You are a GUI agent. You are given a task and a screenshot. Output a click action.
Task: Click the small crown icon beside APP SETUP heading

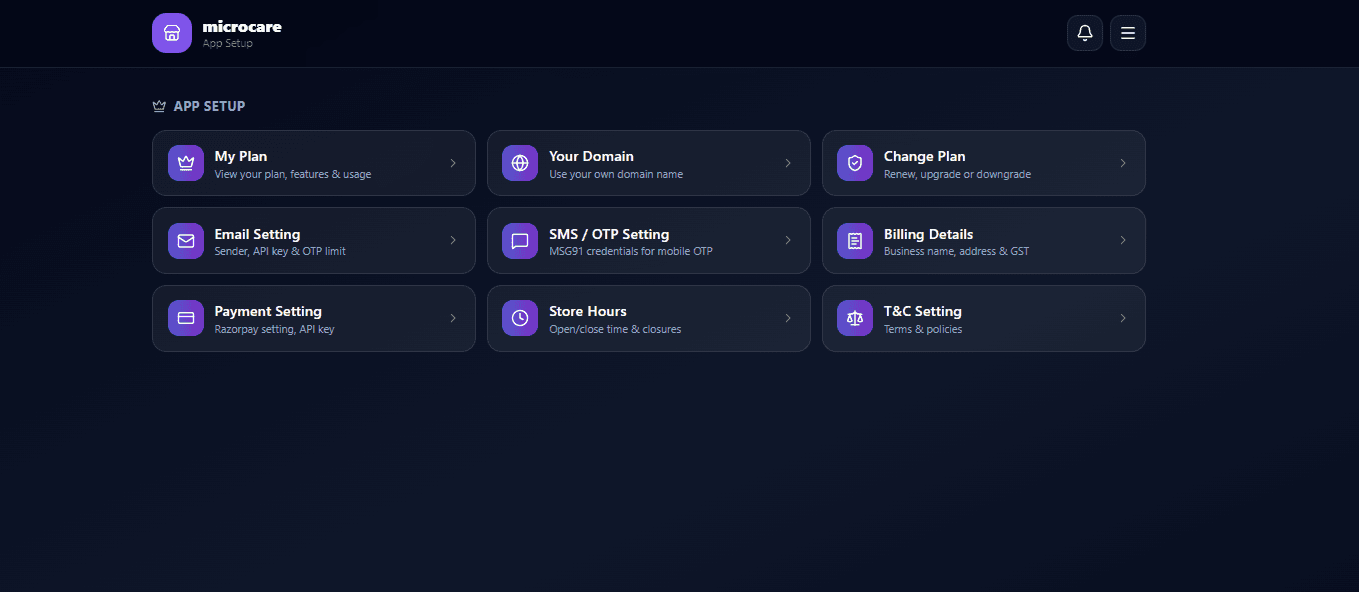[x=159, y=106]
